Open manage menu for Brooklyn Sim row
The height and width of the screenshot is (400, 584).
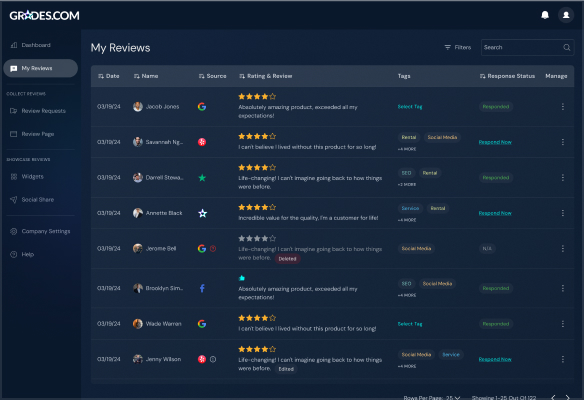pyautogui.click(x=562, y=288)
